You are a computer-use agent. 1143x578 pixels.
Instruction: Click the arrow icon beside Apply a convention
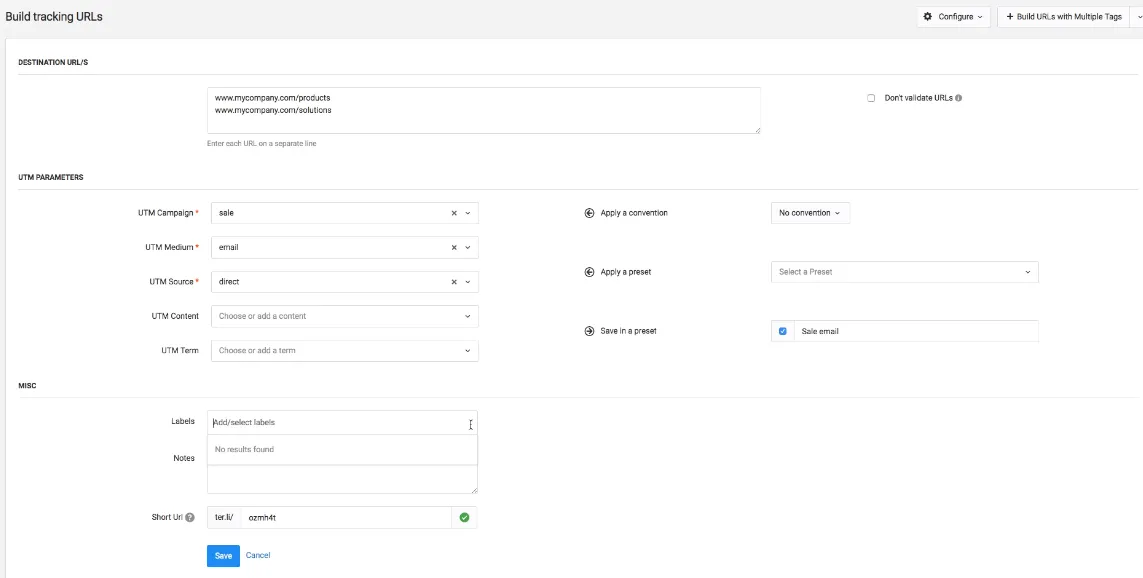[x=589, y=212]
